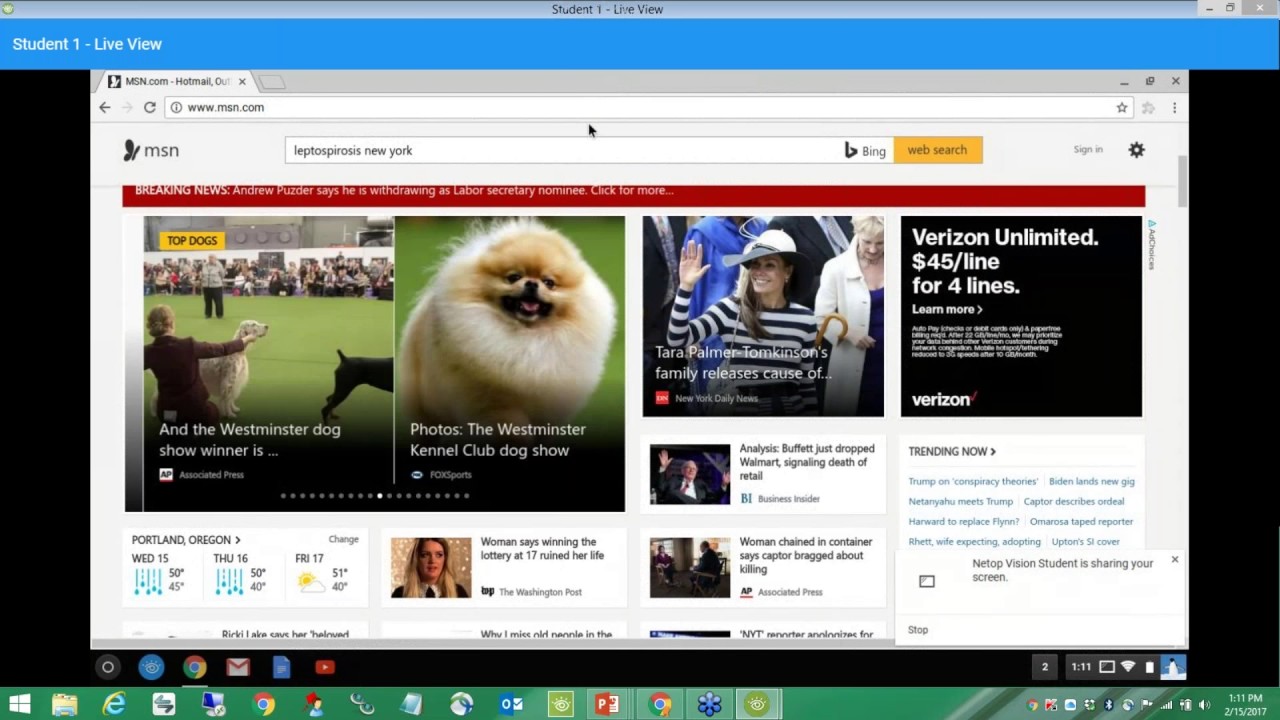Screen dimensions: 1280x720
Task: Click Change weather location
Action: click(x=343, y=539)
